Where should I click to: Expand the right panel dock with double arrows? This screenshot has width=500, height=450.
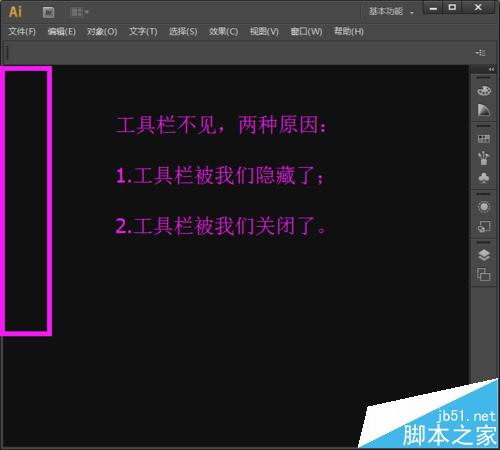(x=491, y=69)
